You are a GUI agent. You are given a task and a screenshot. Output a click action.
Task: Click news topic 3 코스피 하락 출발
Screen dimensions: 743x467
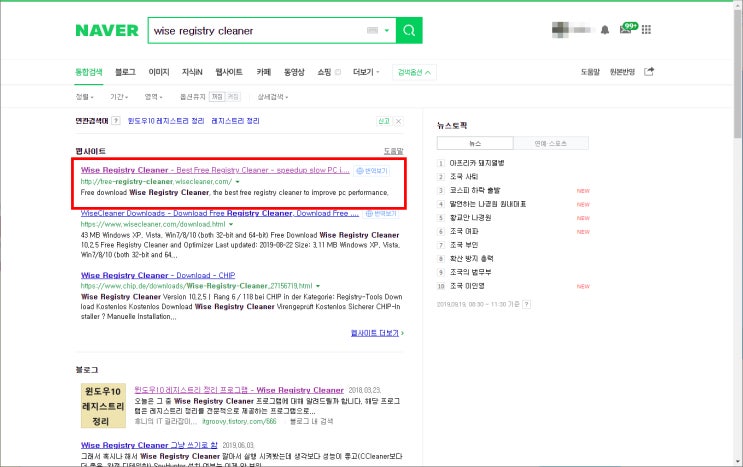[x=475, y=190]
